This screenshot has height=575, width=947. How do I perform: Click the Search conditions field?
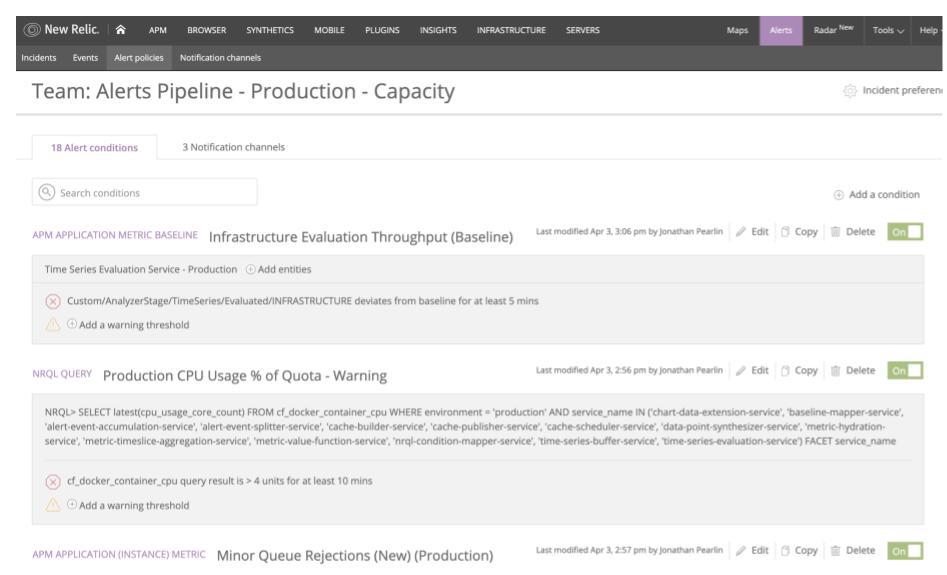(144, 192)
